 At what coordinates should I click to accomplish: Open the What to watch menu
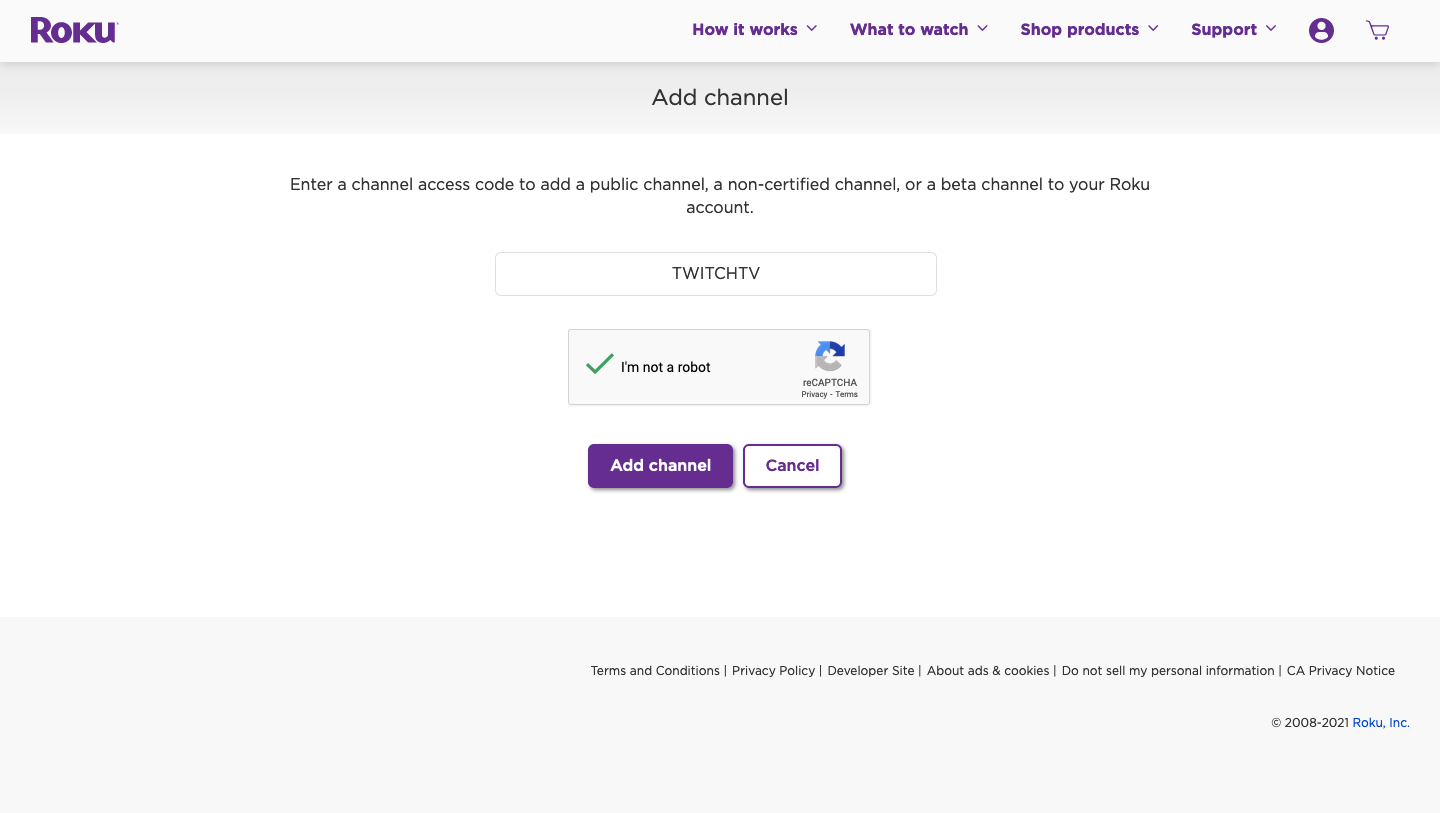point(908,30)
